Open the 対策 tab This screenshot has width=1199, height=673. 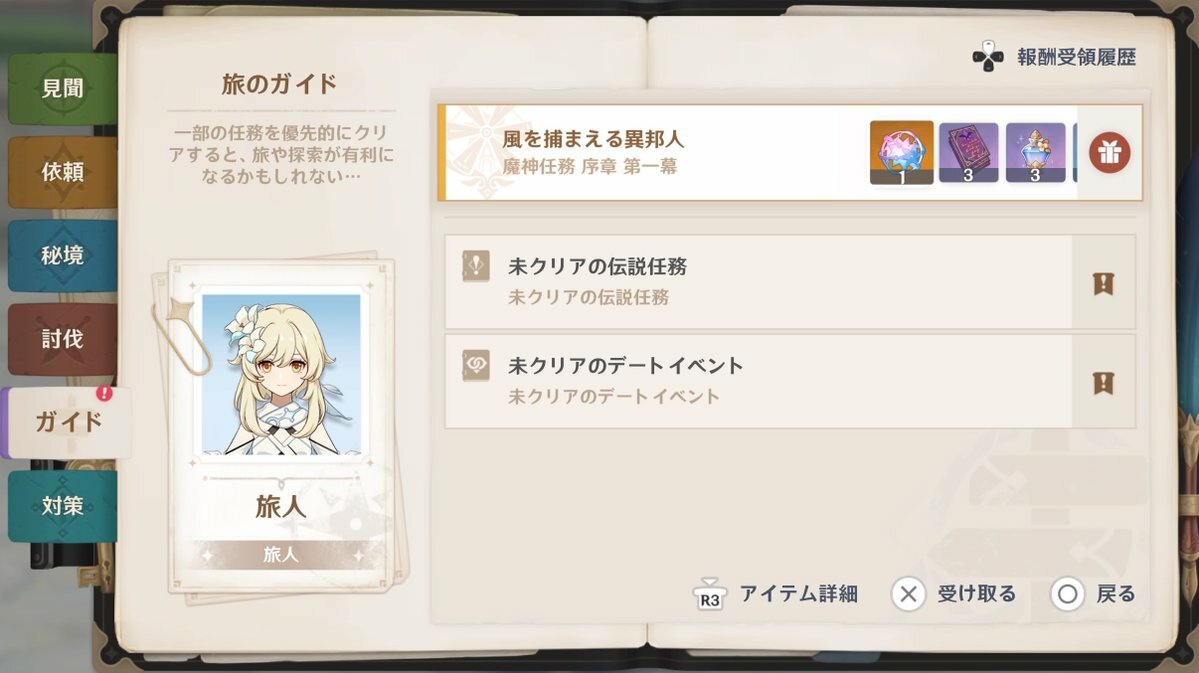click(x=63, y=506)
